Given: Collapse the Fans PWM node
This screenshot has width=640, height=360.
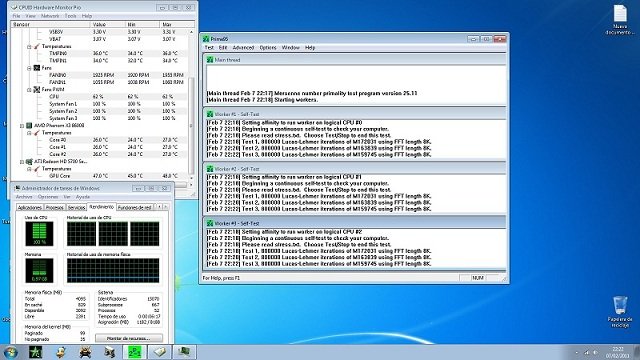Looking at the screenshot, I should point(29,90).
